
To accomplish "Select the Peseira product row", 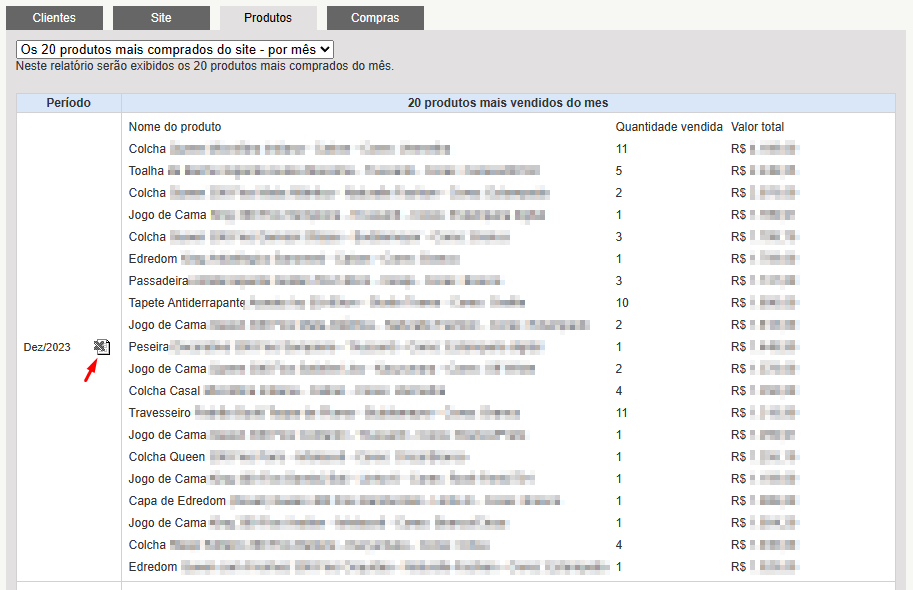I will click(464, 347).
